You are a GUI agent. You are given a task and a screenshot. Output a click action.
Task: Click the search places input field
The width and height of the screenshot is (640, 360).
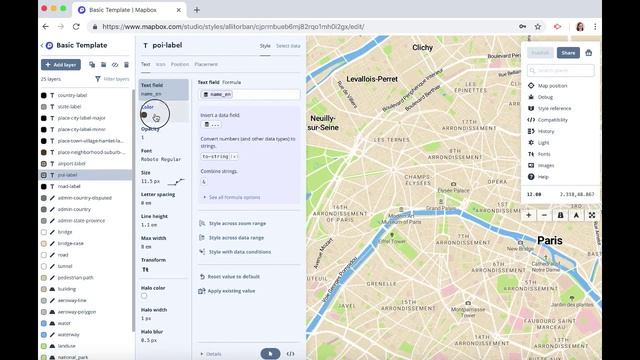pos(560,71)
